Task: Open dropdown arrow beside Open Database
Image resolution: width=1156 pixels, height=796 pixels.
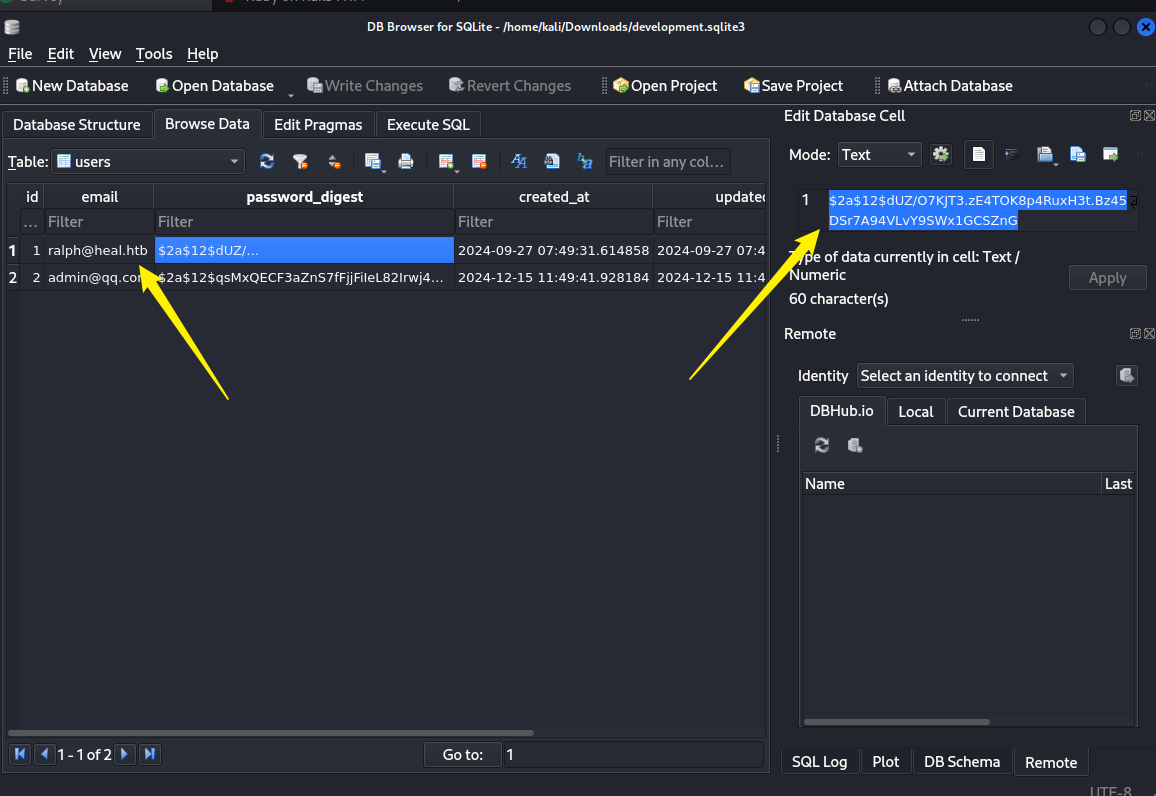Action: point(290,95)
